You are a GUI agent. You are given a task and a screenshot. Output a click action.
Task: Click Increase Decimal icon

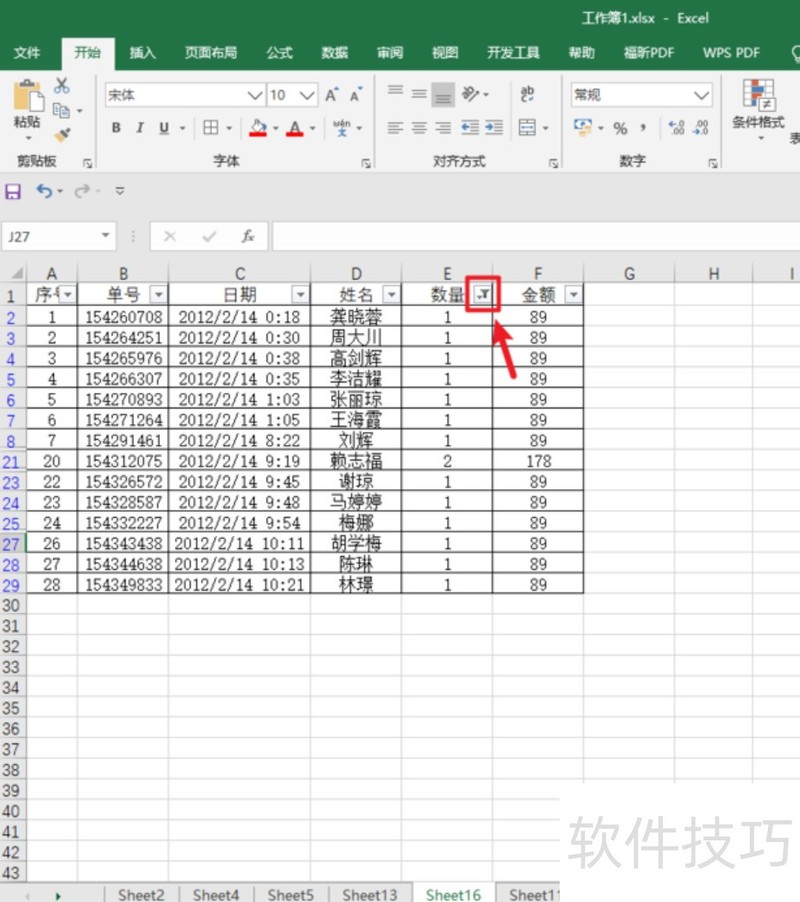[x=676, y=128]
